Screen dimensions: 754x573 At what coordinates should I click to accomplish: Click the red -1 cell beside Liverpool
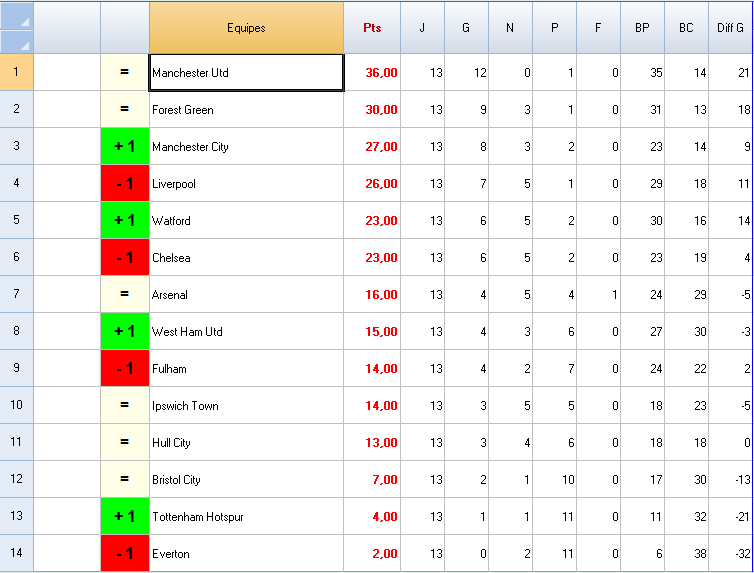(x=125, y=184)
